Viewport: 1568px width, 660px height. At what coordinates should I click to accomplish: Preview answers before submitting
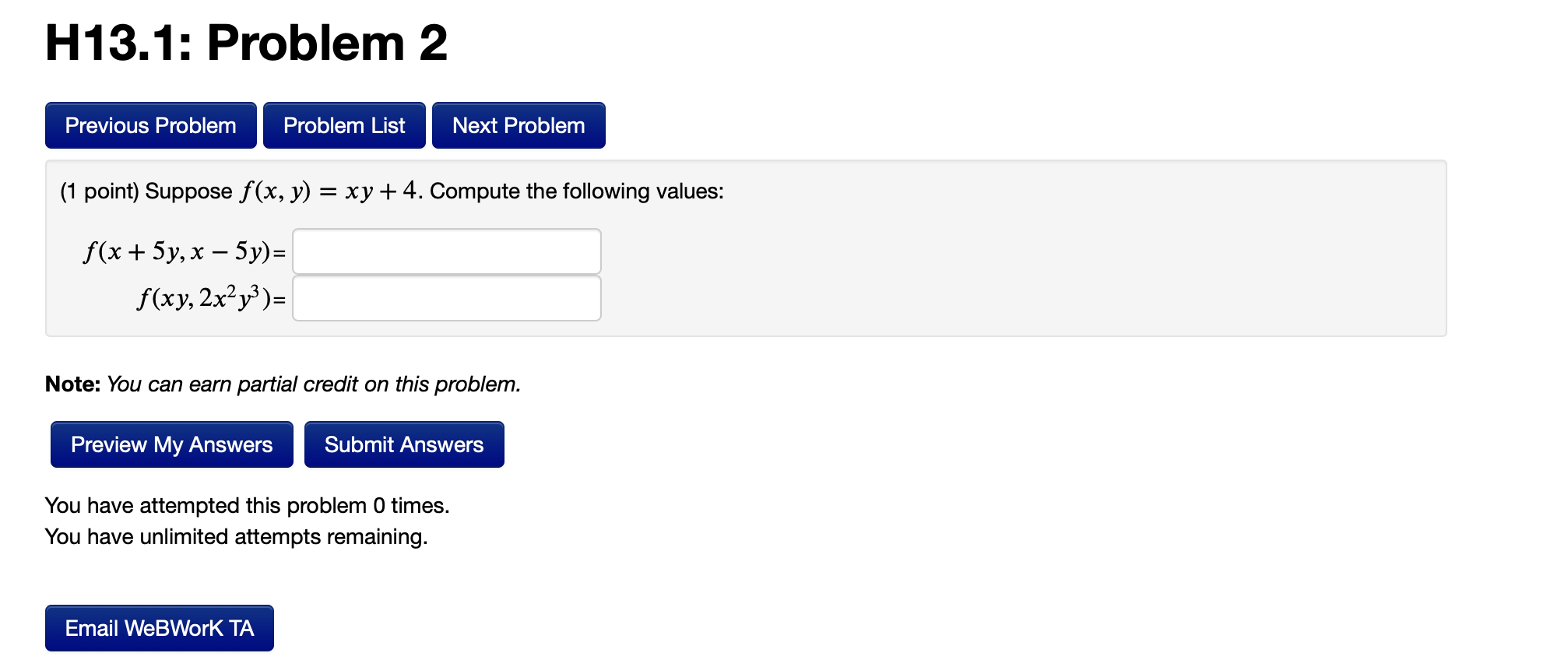point(171,444)
